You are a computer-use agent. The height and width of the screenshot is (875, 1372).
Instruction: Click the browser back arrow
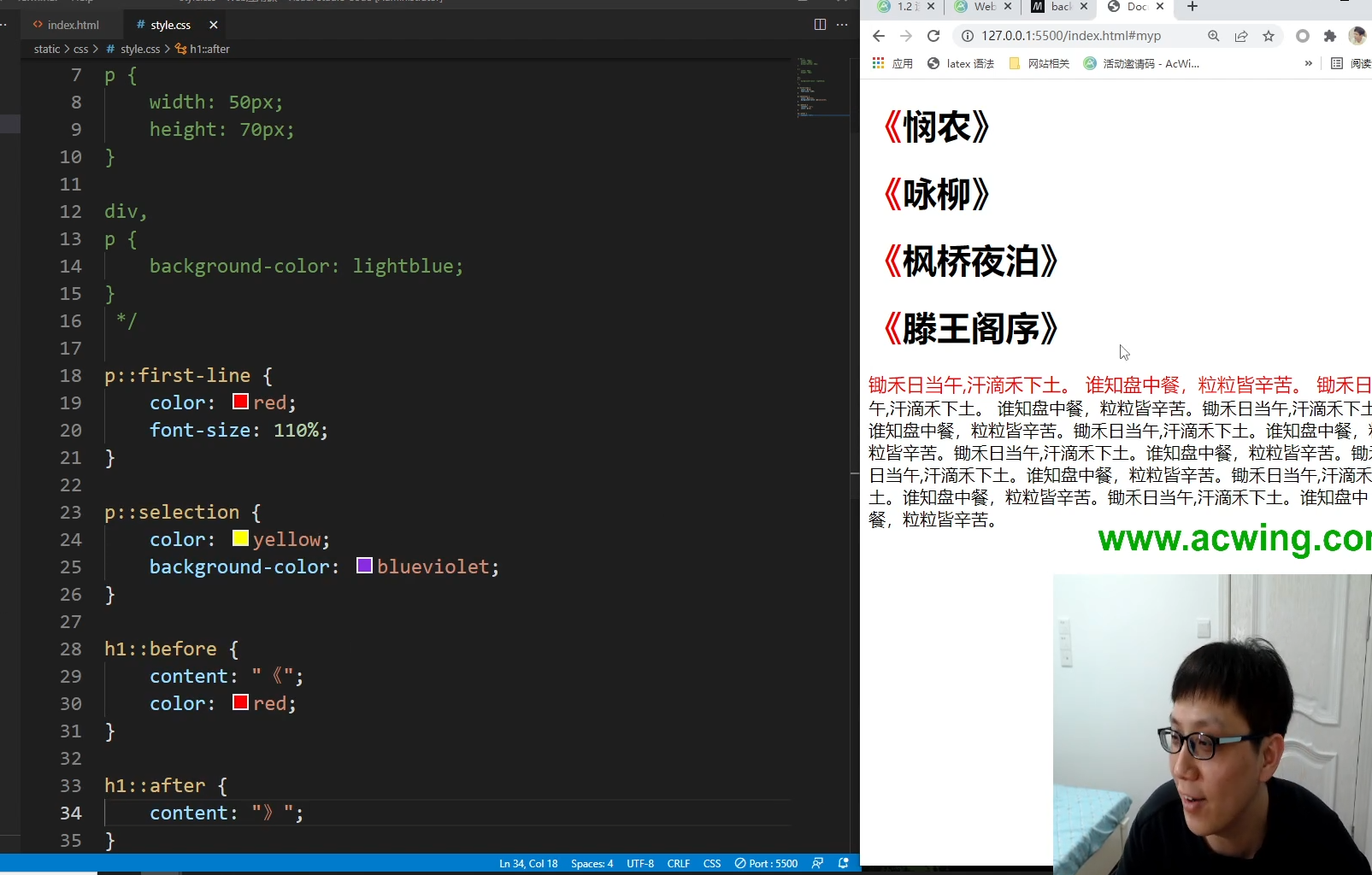(x=879, y=36)
